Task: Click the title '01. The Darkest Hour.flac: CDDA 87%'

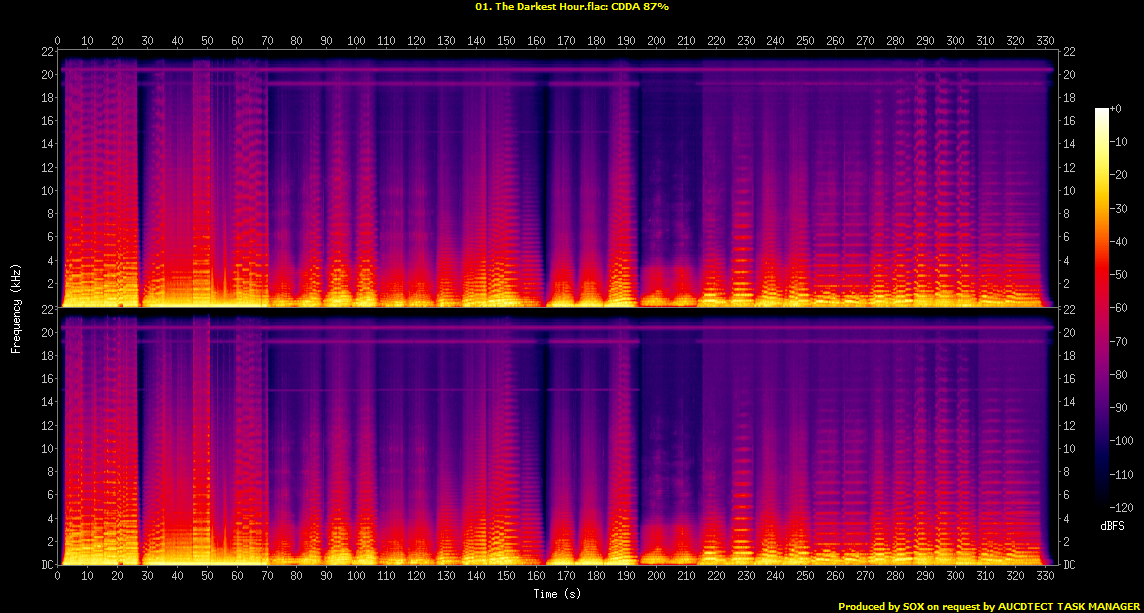Action: (572, 7)
